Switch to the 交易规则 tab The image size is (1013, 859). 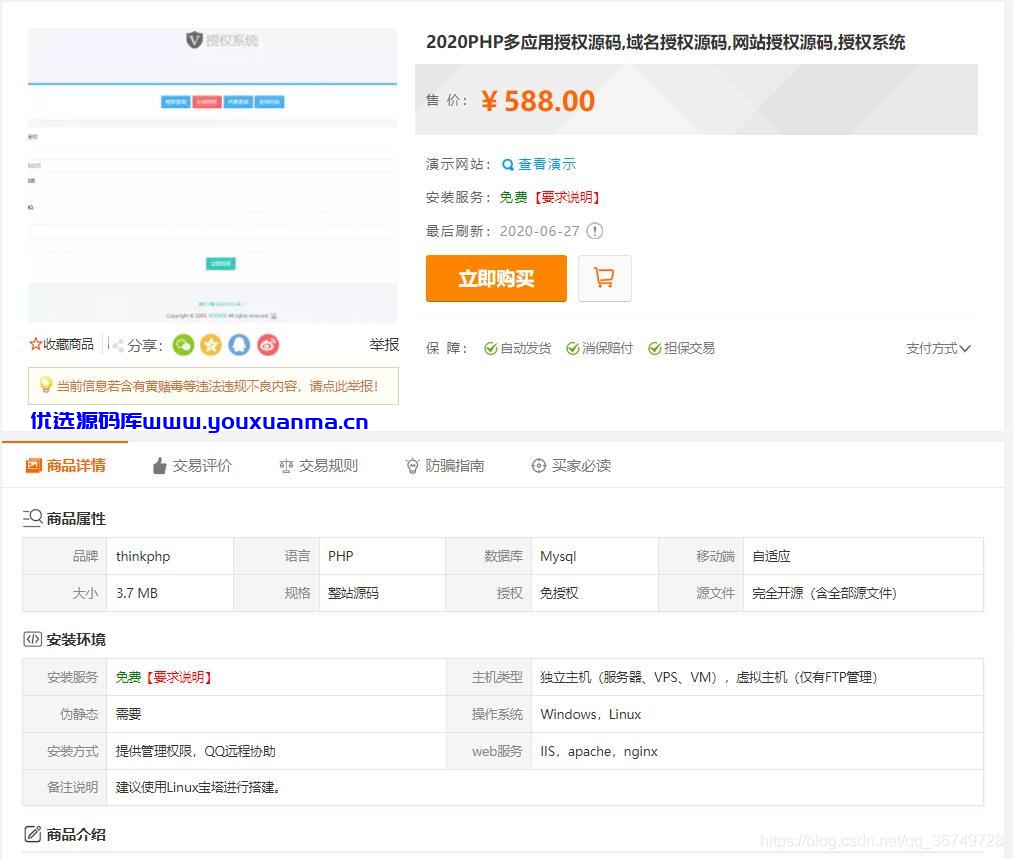(x=318, y=465)
